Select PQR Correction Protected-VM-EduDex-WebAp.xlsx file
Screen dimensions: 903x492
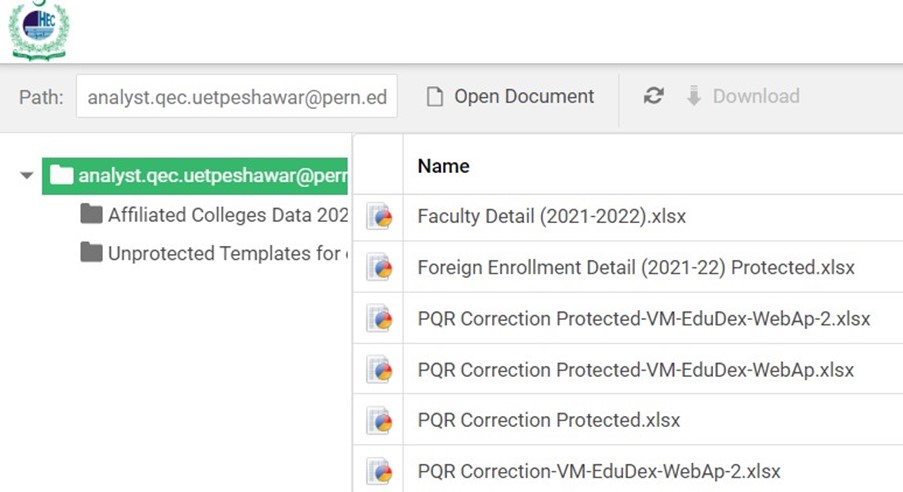635,370
